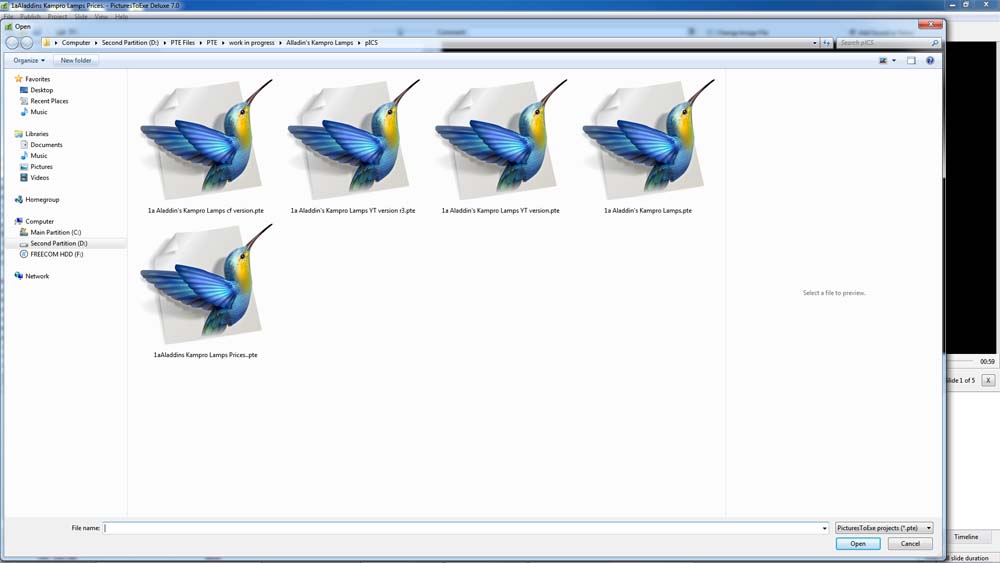The height and width of the screenshot is (563, 1000).
Task: Click the Desktop icon in Favorites
Action: pos(24,90)
